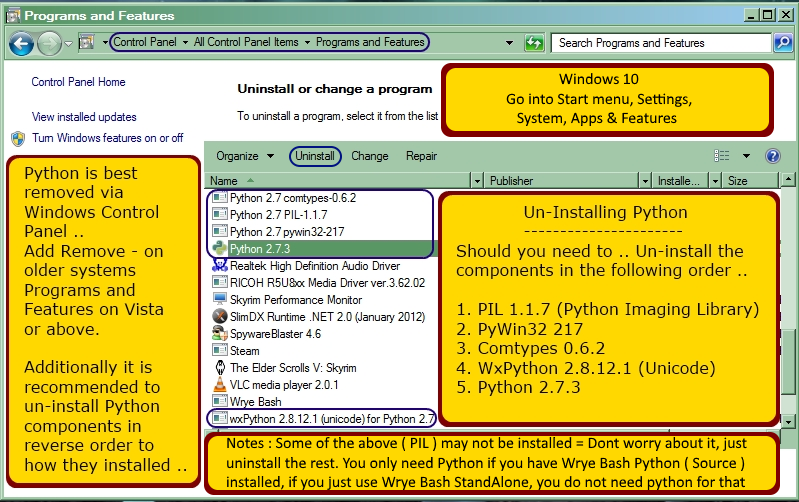Sort list by Publisher column header
This screenshot has height=502, width=799.
click(565, 182)
